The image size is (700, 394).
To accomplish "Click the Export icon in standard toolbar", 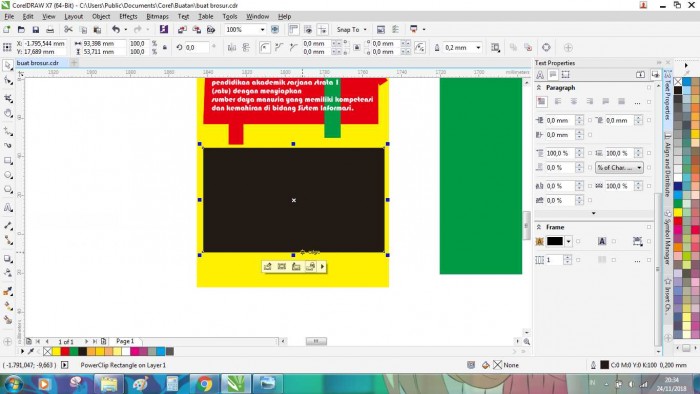I will 196,30.
